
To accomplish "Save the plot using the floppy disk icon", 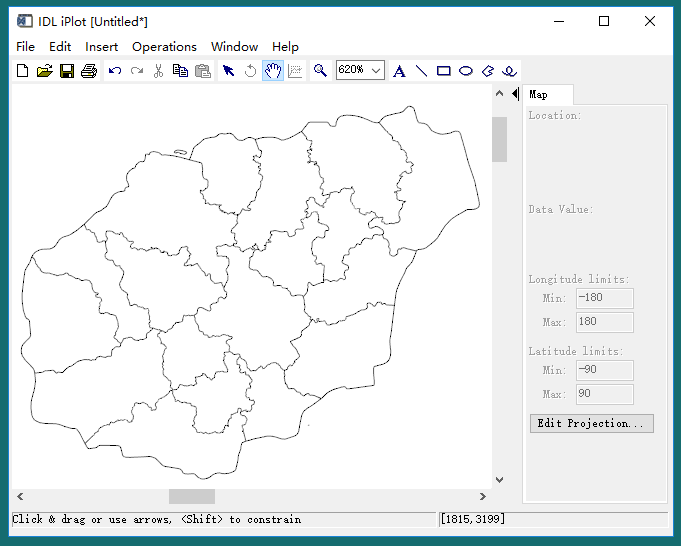I will (67, 71).
